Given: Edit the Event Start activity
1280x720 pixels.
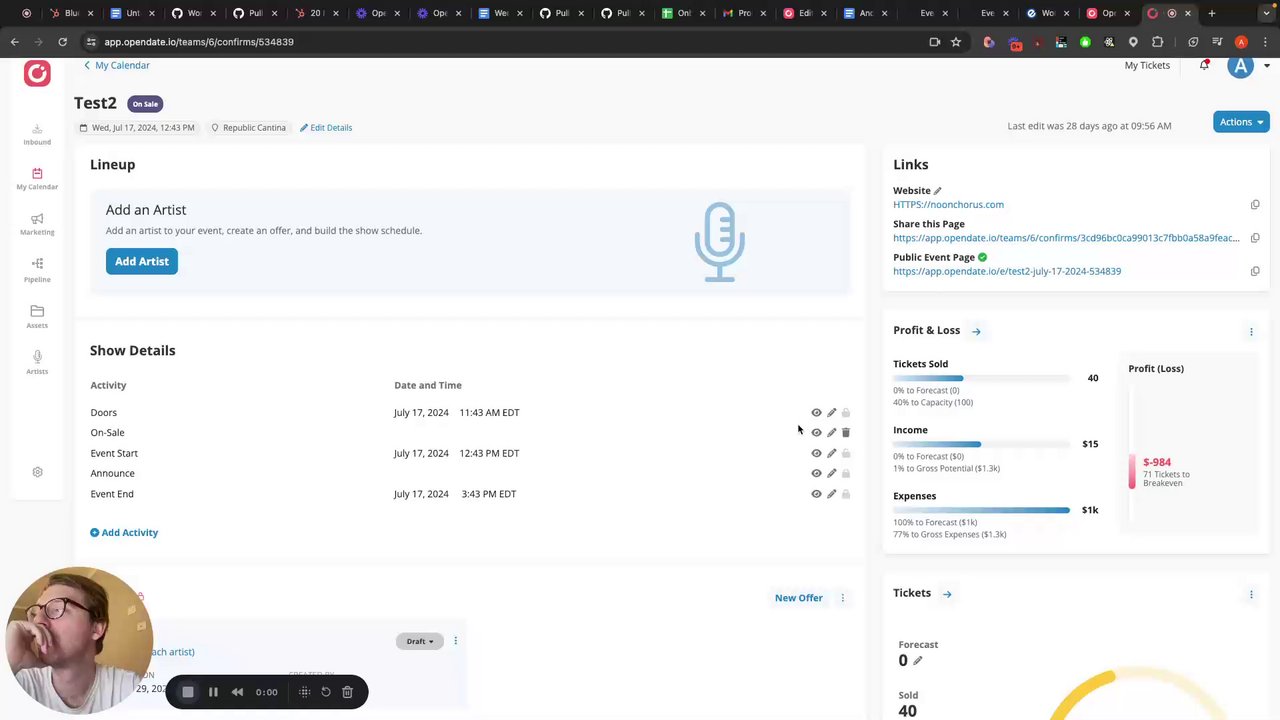Looking at the screenshot, I should (831, 453).
